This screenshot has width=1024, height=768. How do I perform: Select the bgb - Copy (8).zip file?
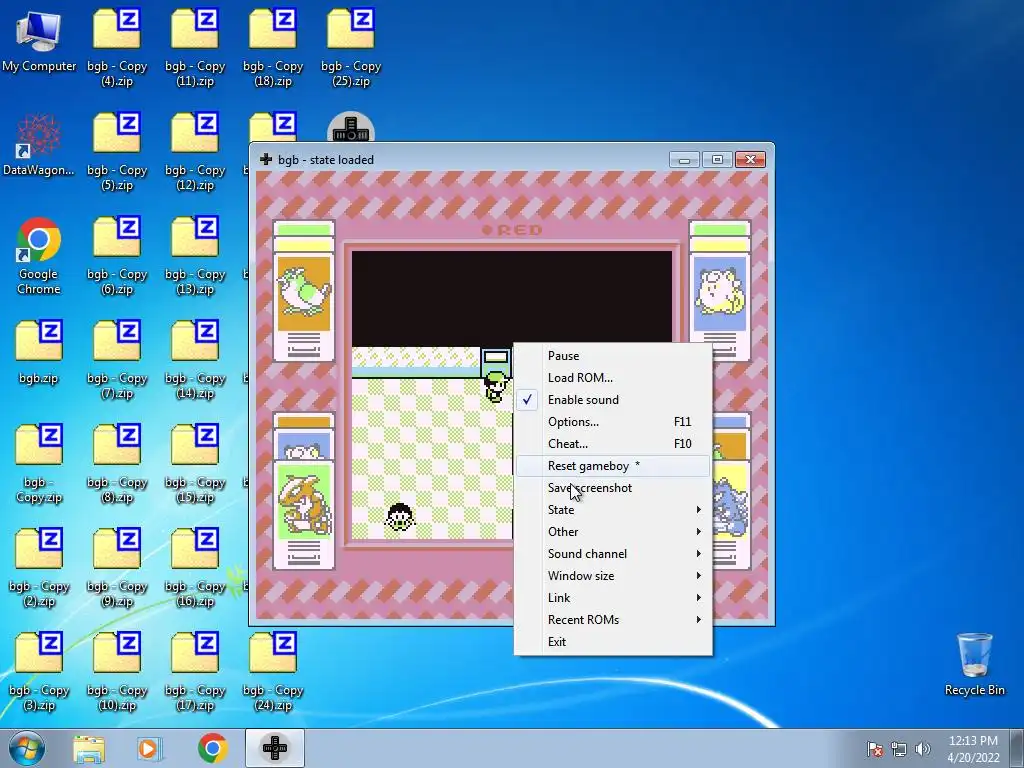click(x=117, y=464)
